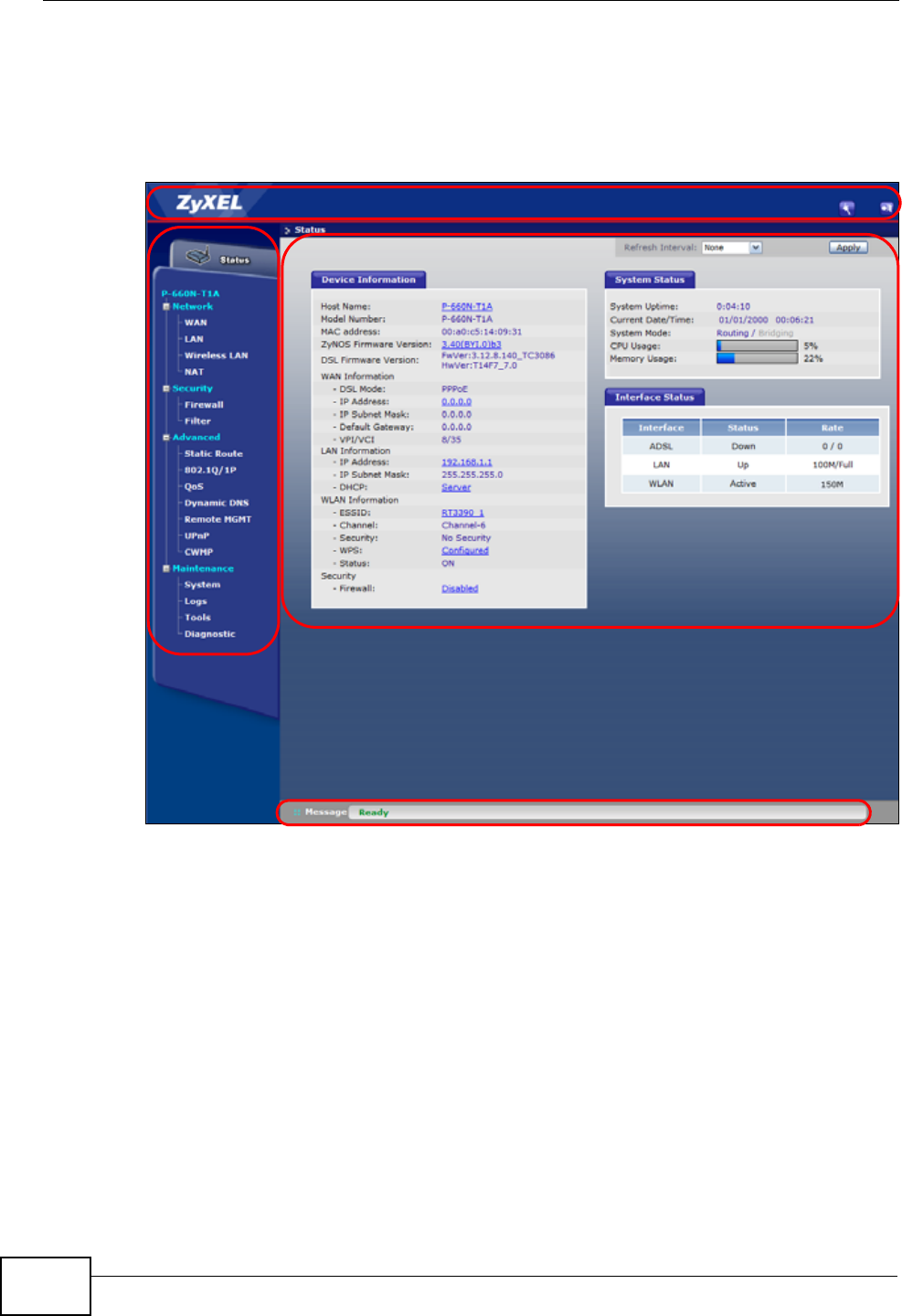Open the UPnP menu item
This screenshot has height=1316, width=902.
196,536
